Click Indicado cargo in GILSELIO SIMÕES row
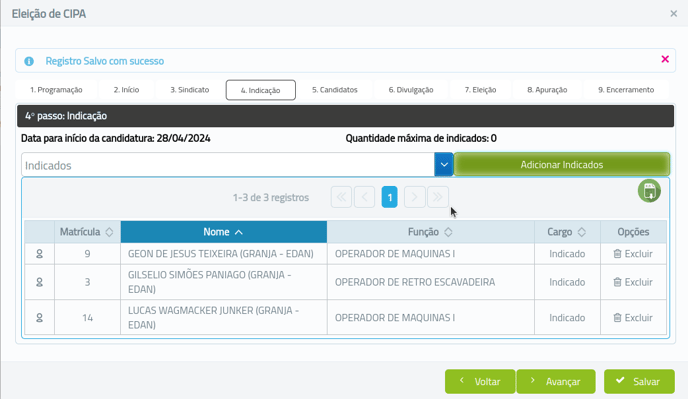 [567, 282]
